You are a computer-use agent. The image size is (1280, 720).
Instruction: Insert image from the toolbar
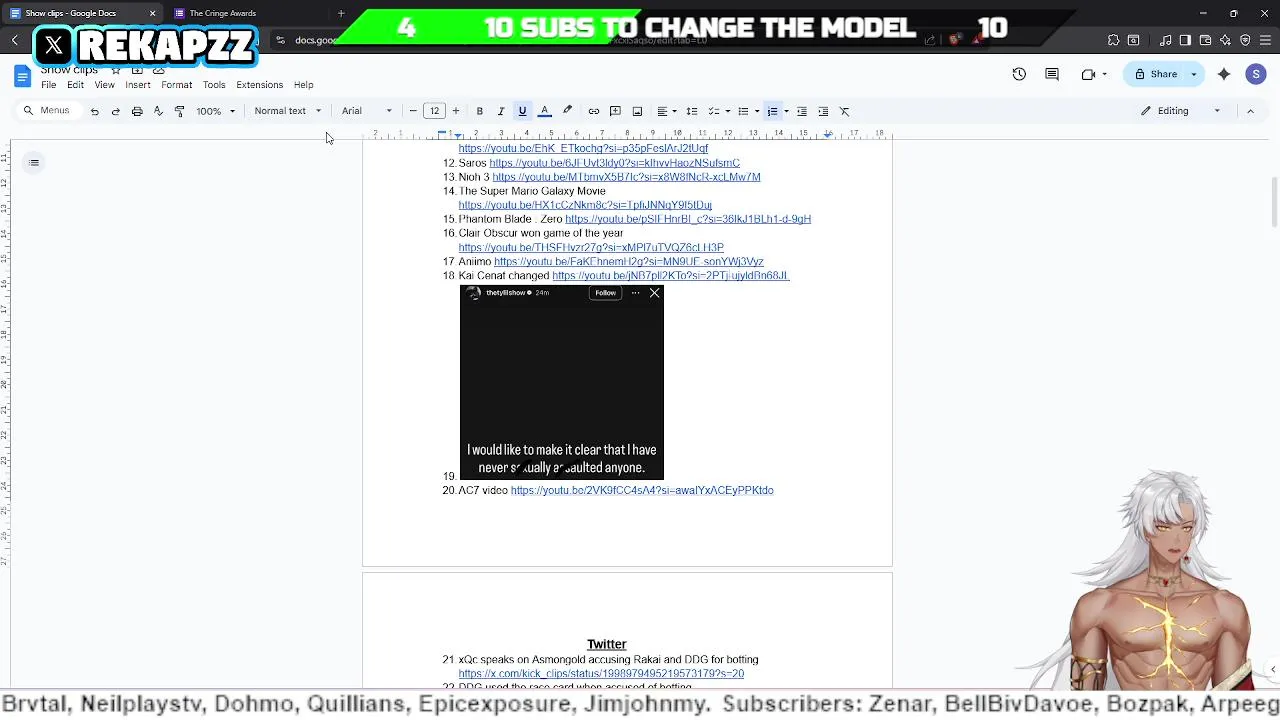[x=637, y=111]
